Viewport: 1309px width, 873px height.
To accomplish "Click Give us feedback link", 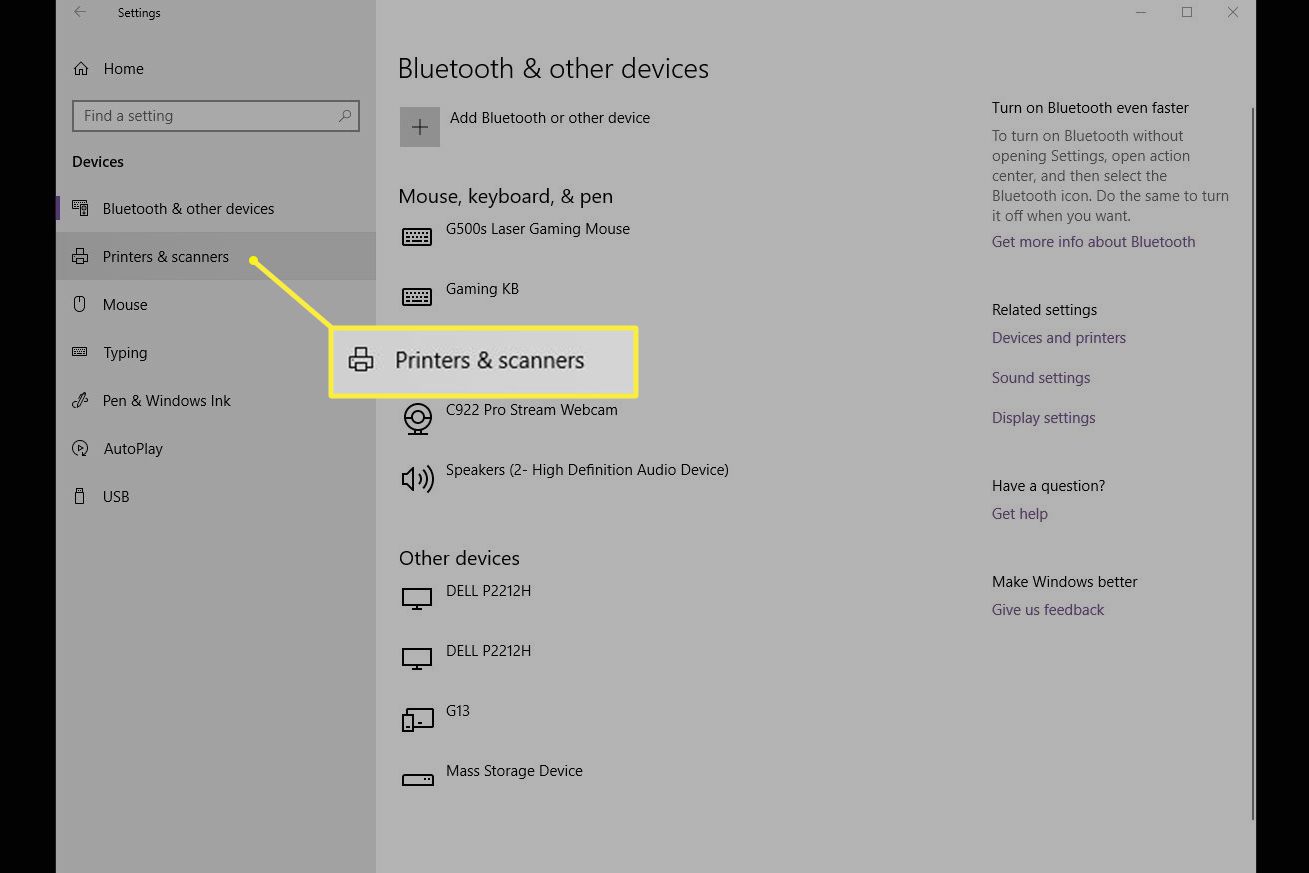I will coord(1048,610).
